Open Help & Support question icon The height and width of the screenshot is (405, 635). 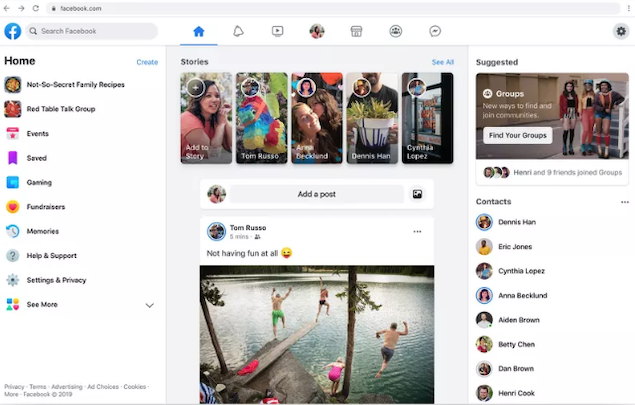[13, 256]
